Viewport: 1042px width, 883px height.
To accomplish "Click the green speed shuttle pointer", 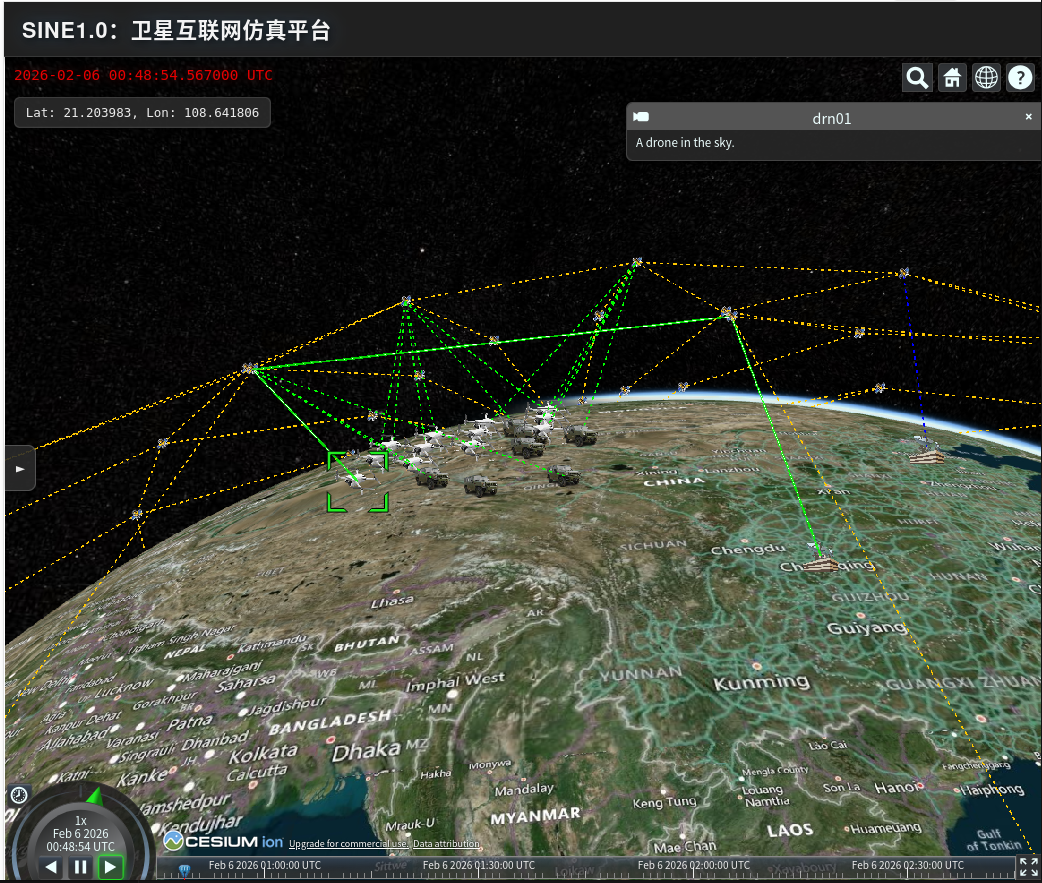I will [94, 796].
